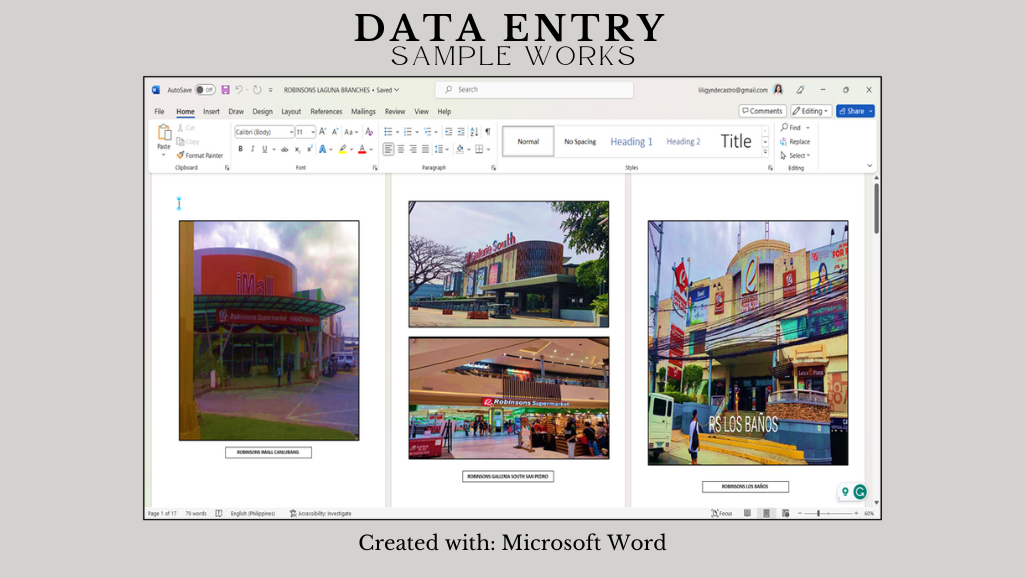Open the Change Case (Aa) menu
This screenshot has width=1025, height=578.
point(351,132)
